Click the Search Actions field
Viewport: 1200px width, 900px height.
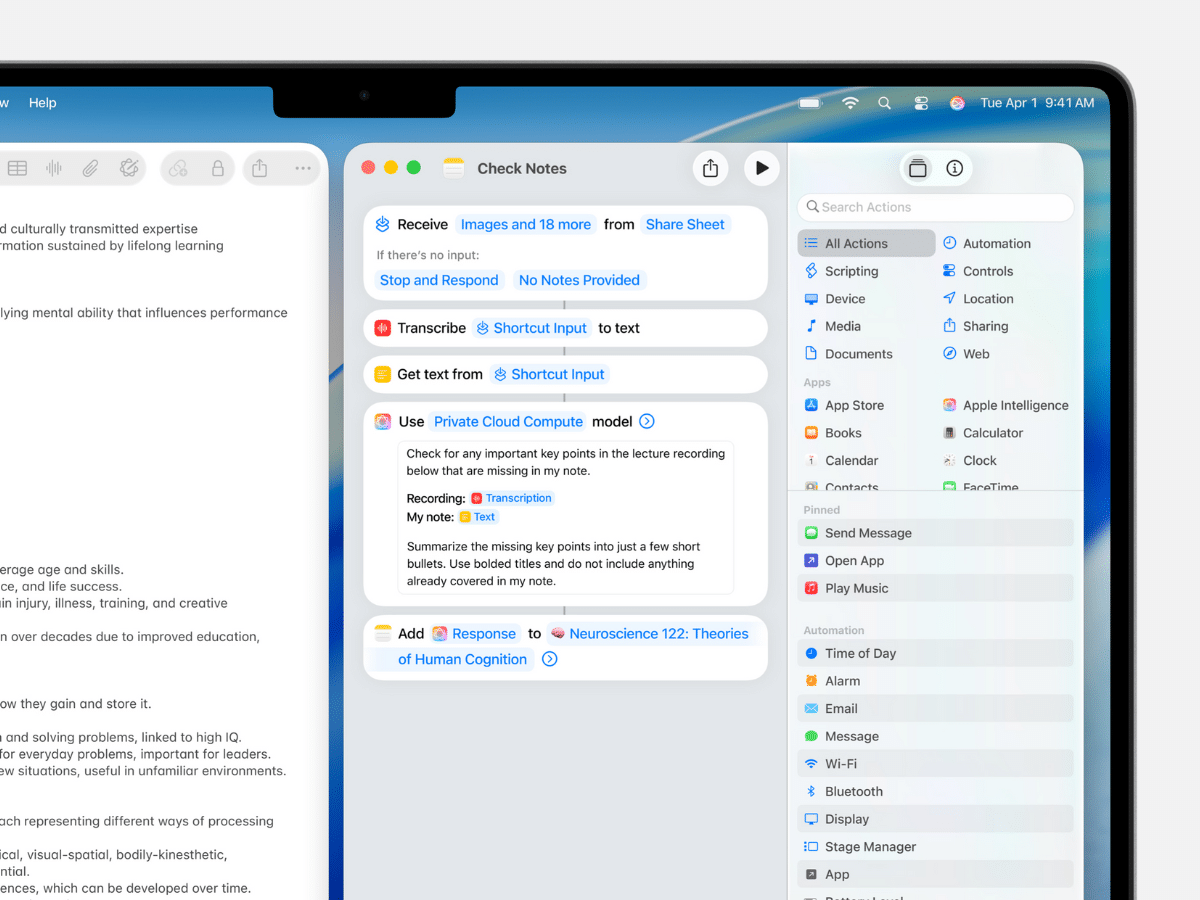(936, 207)
